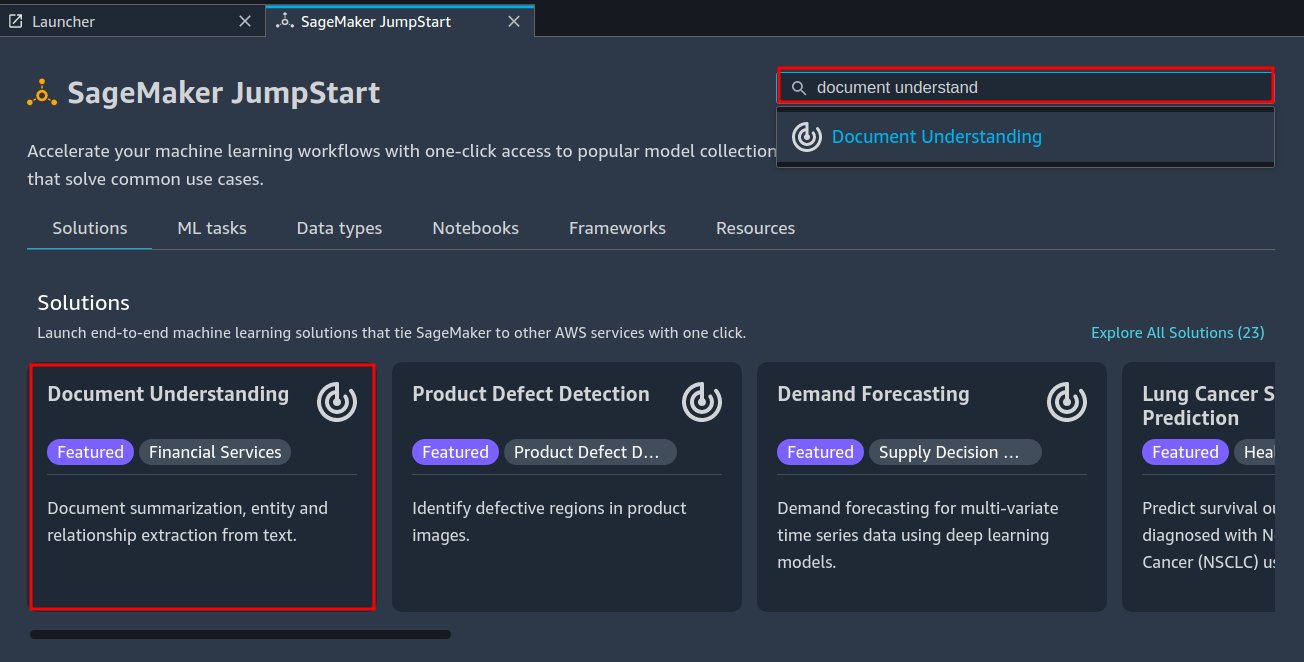Click the Financial Services tag

click(215, 452)
